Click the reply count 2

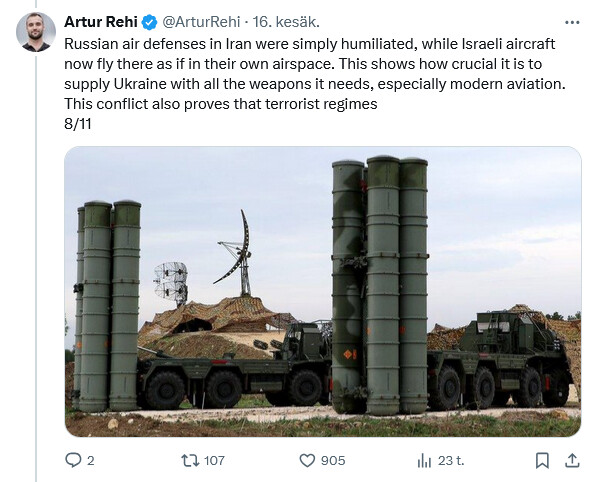[x=90, y=461]
